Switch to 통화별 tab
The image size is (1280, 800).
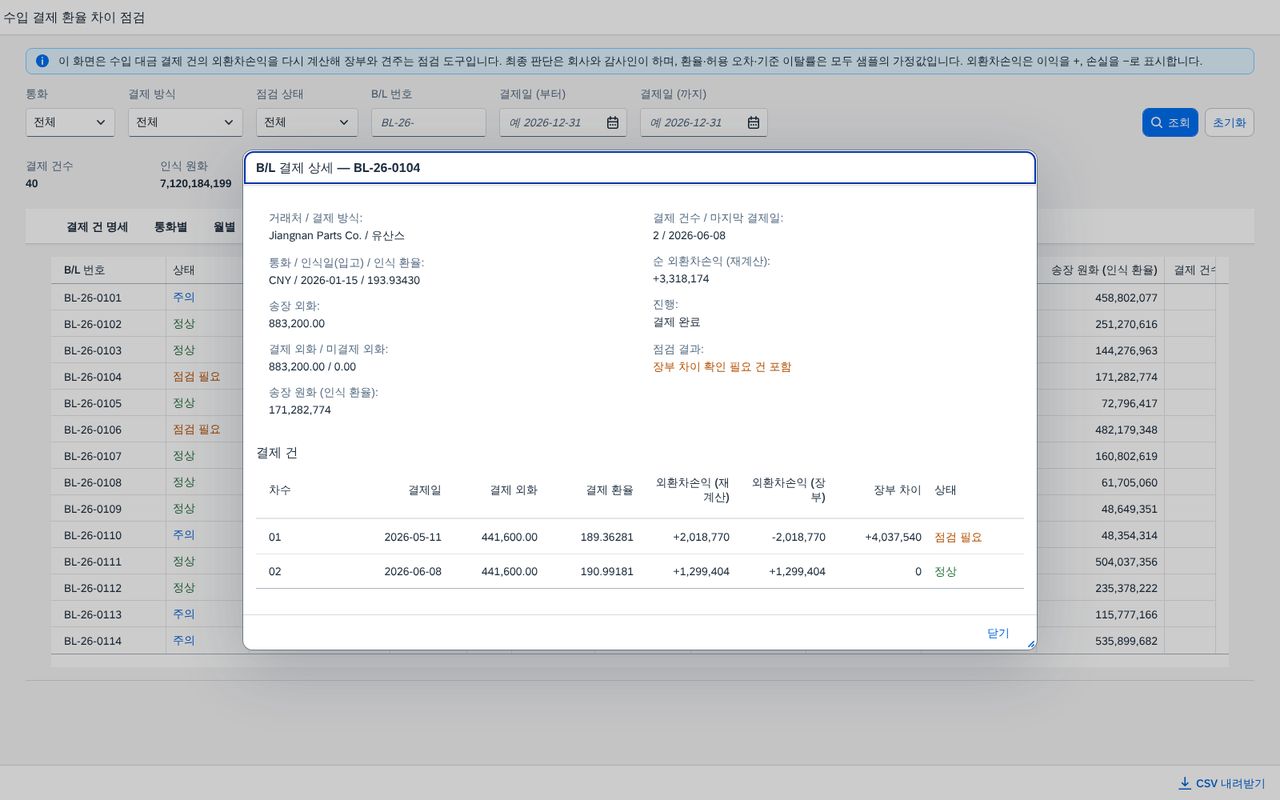[x=170, y=227]
